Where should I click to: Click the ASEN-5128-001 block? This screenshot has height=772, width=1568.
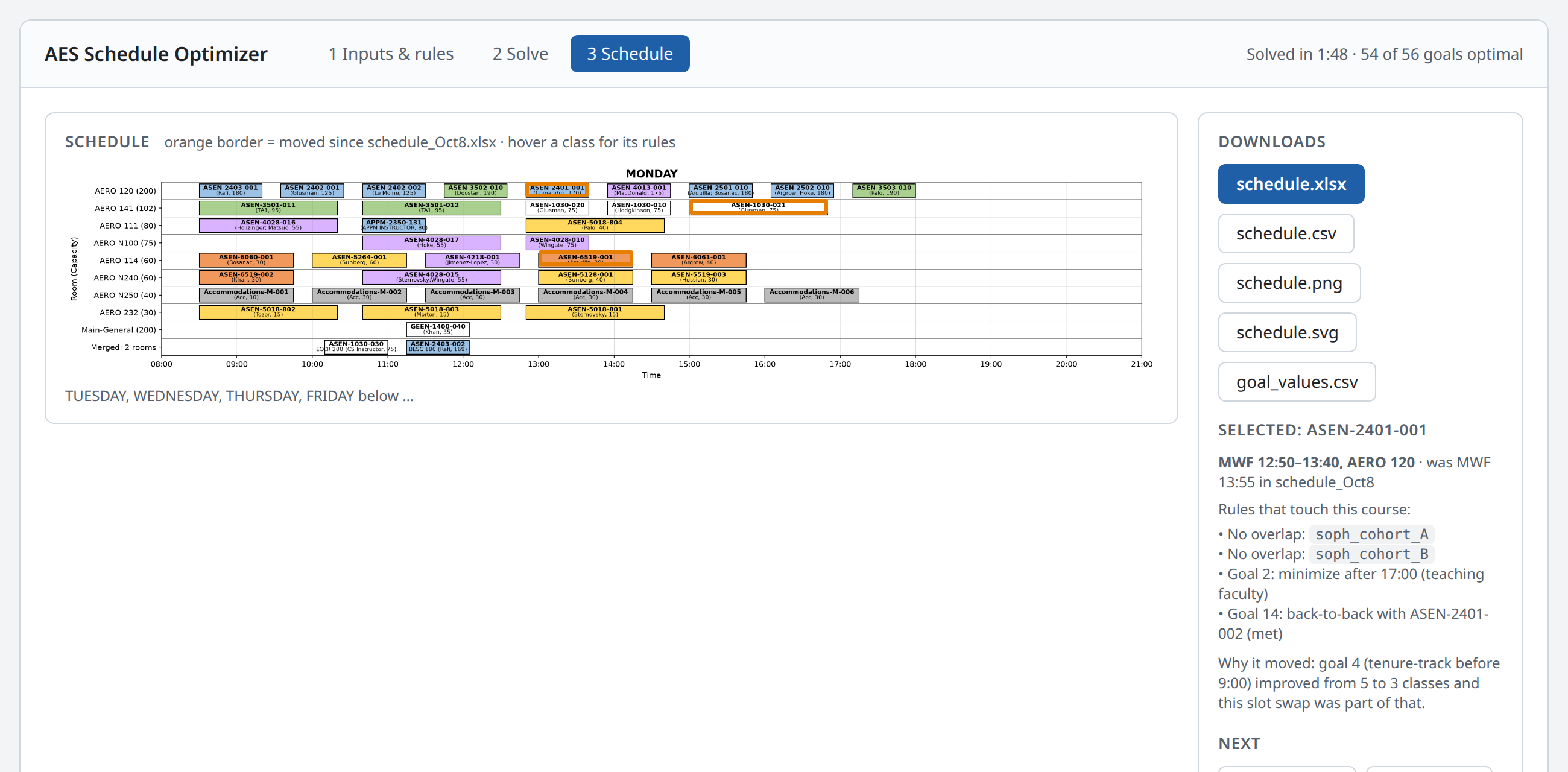(x=586, y=277)
